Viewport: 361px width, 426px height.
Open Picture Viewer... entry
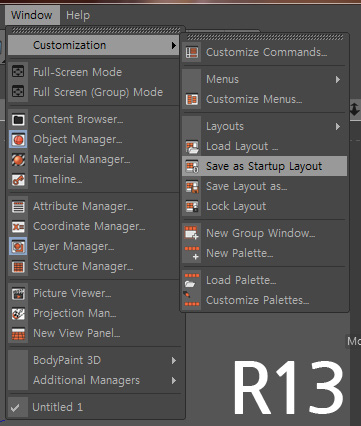(94, 294)
